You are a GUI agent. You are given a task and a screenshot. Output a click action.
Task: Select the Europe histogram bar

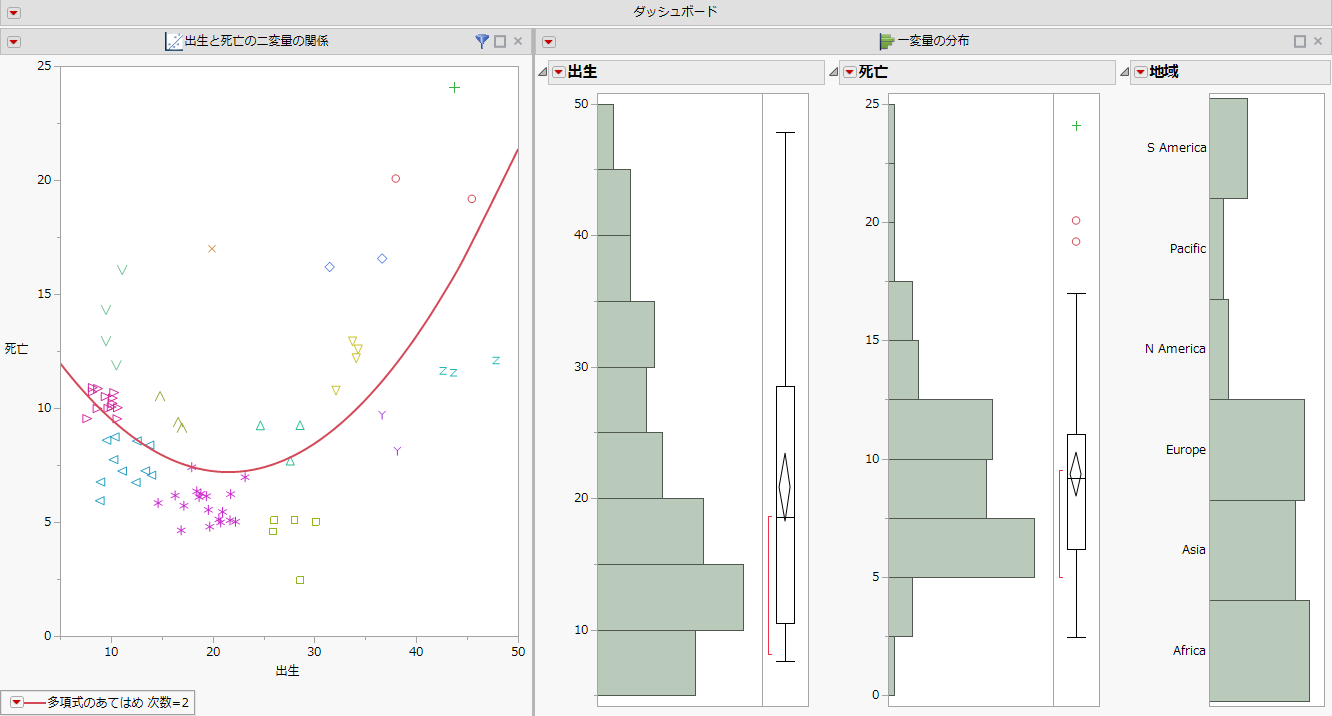point(1257,450)
